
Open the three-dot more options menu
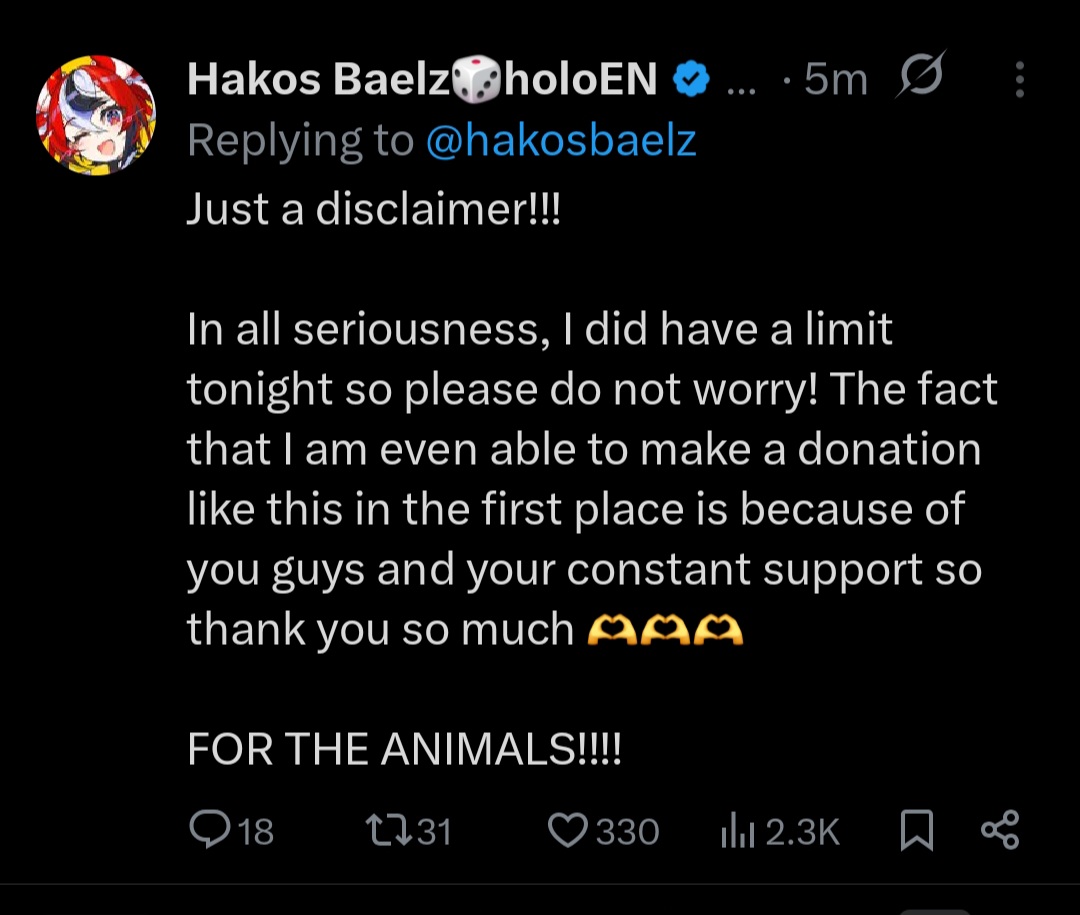coord(1020,79)
